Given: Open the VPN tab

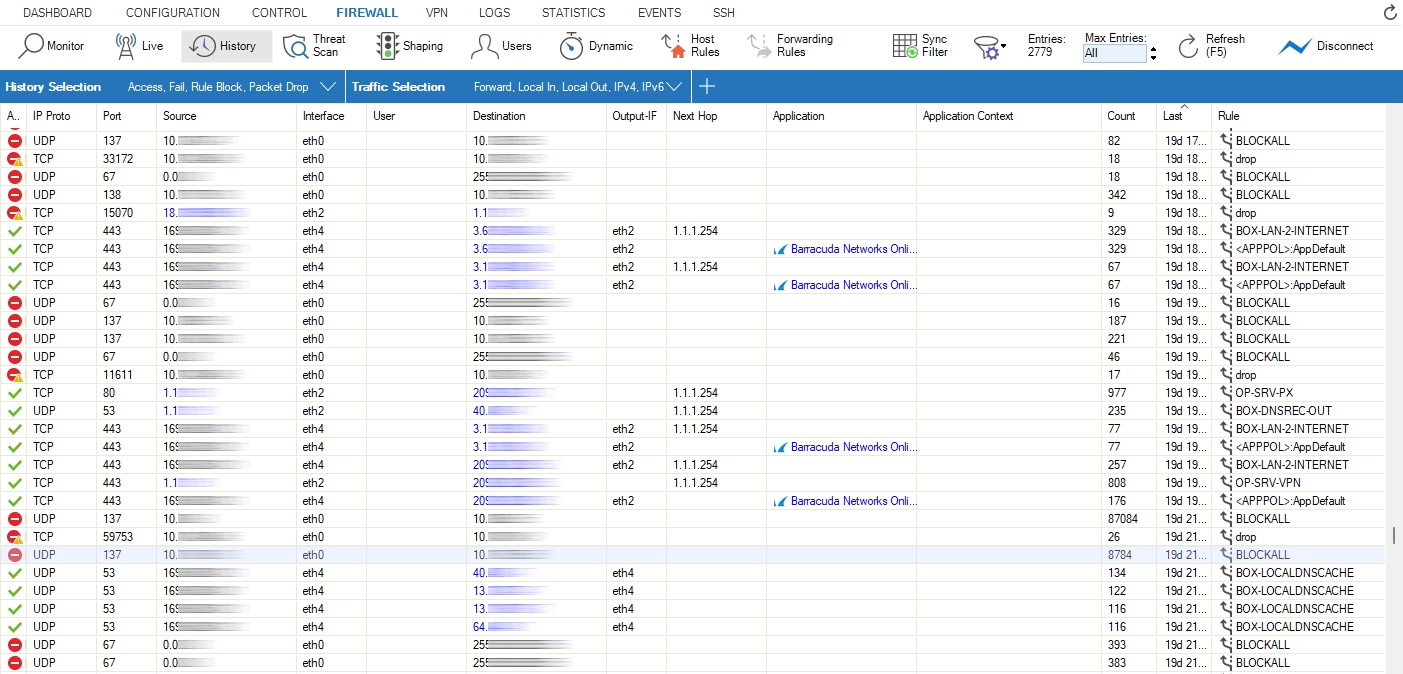Looking at the screenshot, I should 437,13.
